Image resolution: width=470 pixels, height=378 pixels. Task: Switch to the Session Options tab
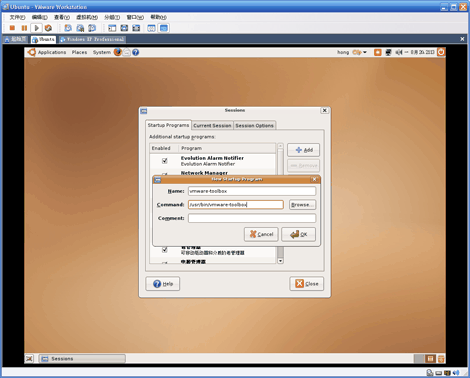[255, 125]
